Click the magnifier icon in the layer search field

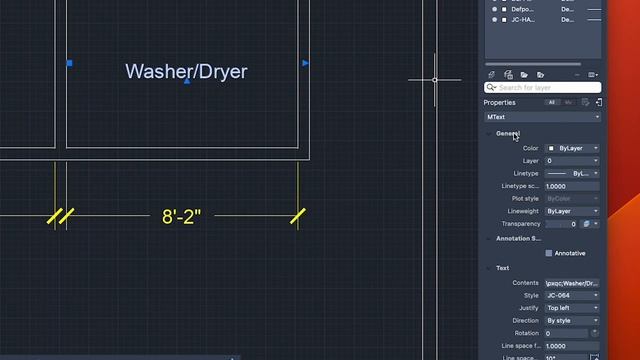[x=491, y=87]
